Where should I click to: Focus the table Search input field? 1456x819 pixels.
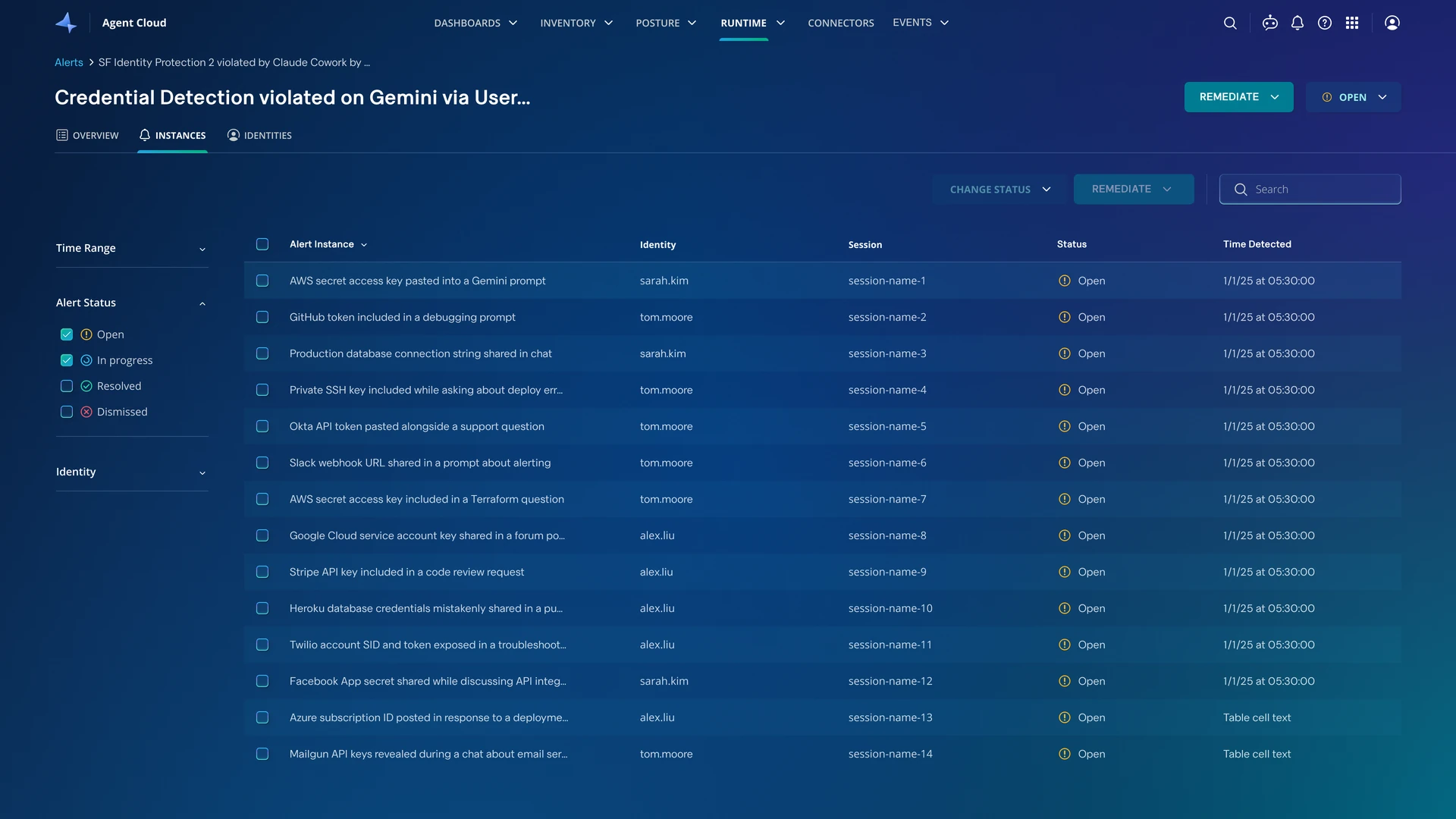(x=1310, y=190)
